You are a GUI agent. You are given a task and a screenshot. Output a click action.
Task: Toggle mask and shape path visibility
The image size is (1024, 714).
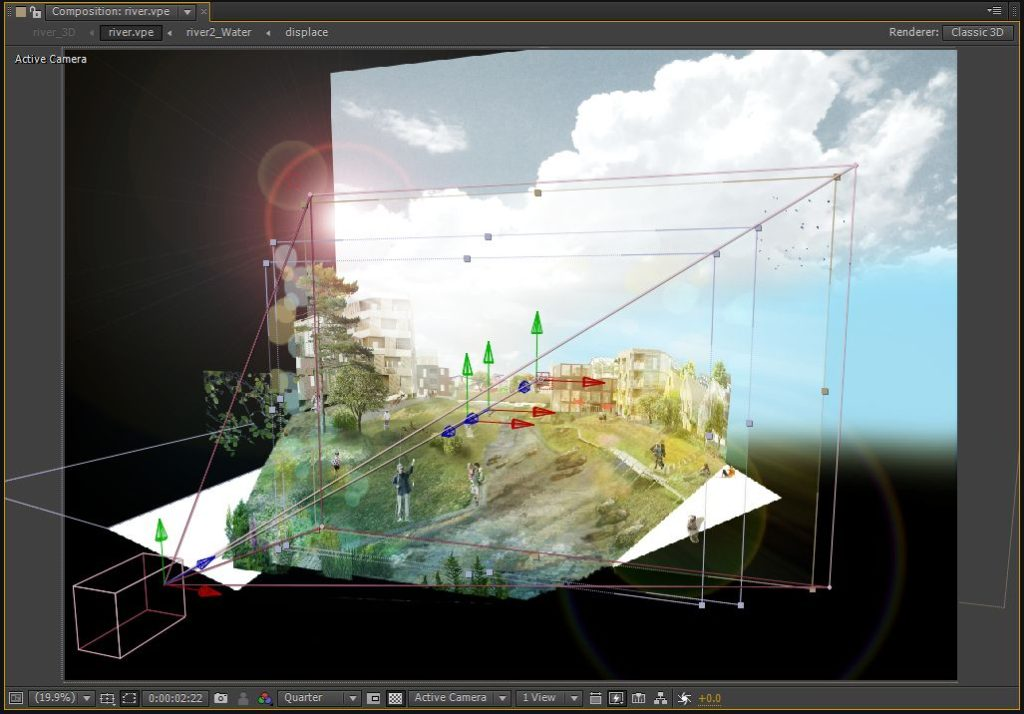point(129,698)
